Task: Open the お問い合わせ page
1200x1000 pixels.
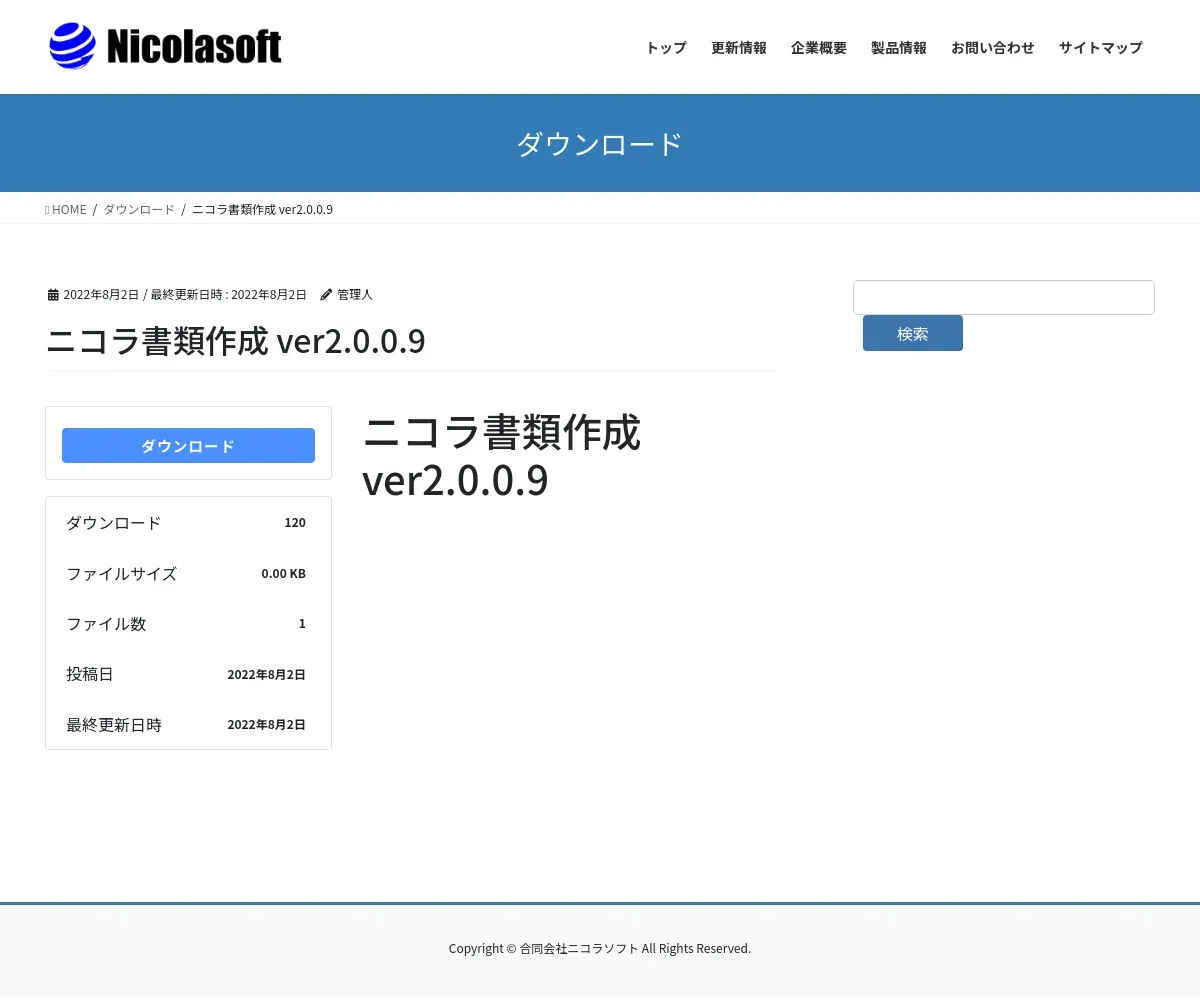Action: (993, 48)
